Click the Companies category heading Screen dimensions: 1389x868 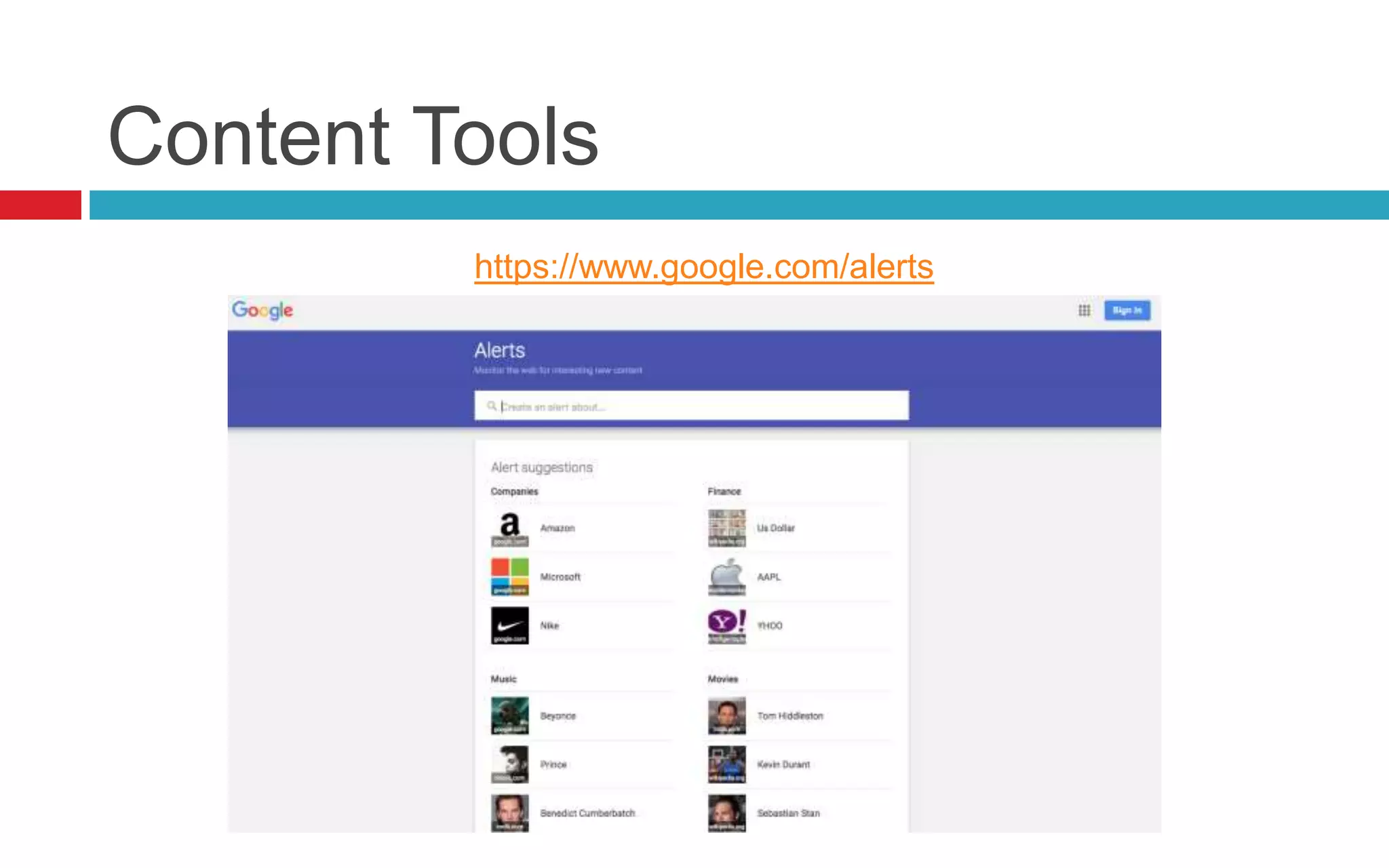tap(514, 492)
